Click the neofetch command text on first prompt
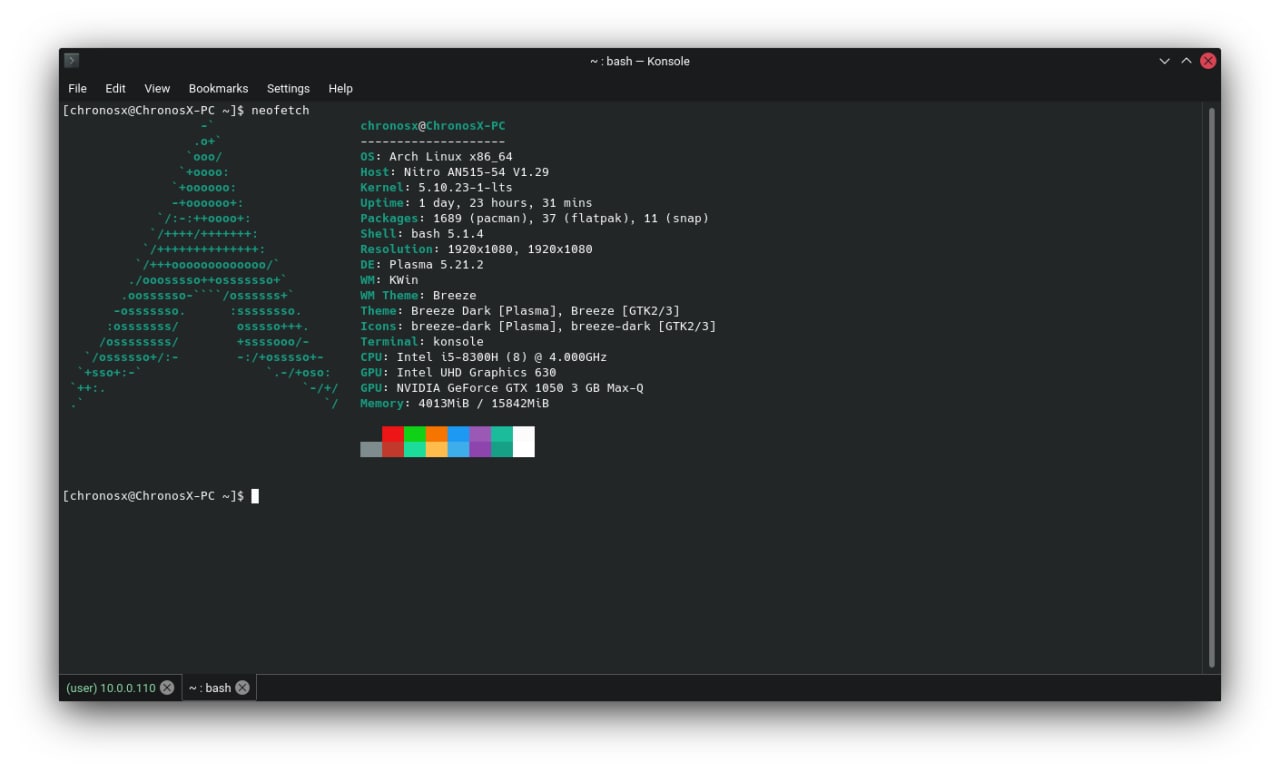This screenshot has height=771, width=1280. pos(280,110)
